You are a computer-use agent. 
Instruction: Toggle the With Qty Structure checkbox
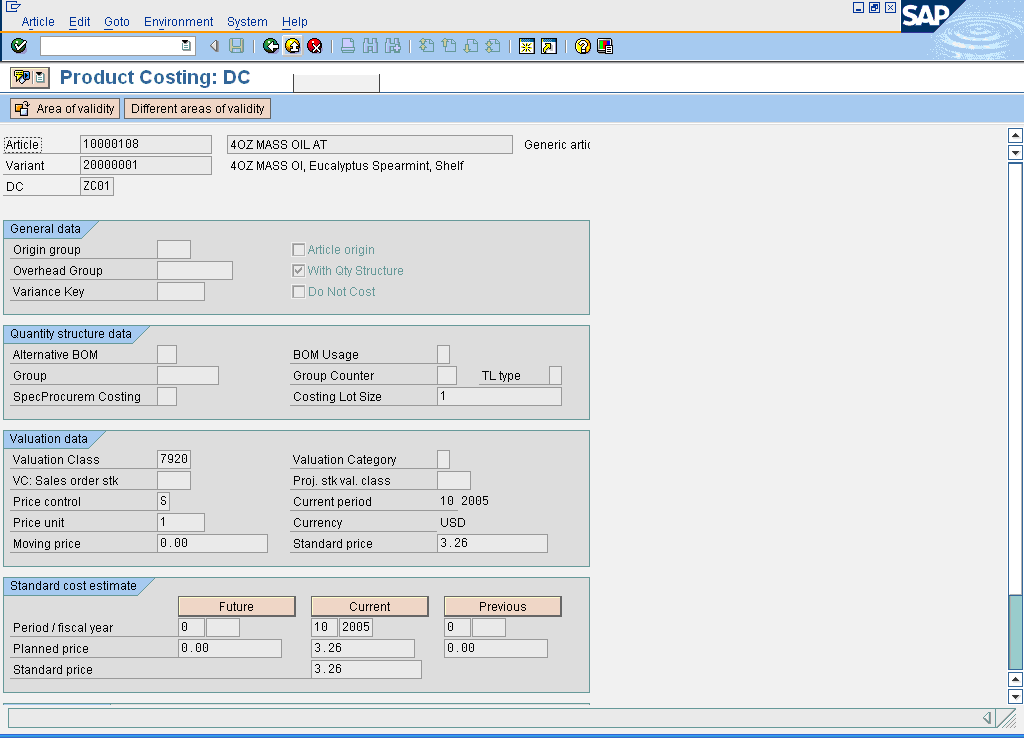tap(298, 270)
